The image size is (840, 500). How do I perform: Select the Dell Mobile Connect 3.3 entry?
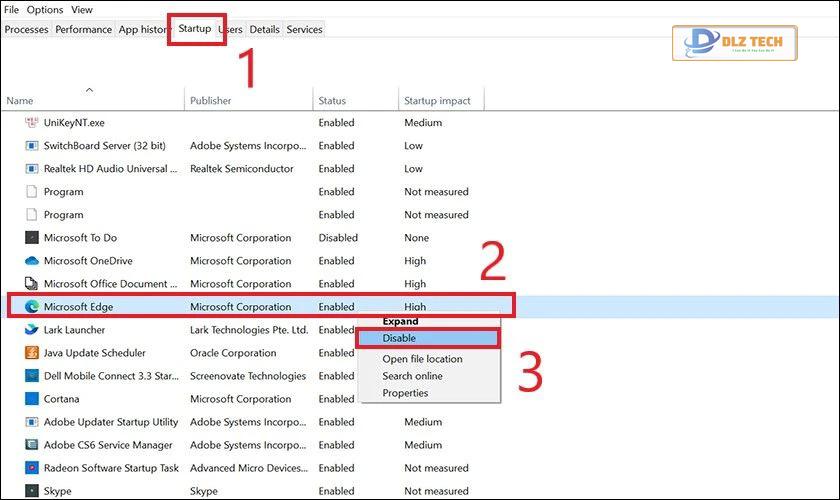[x=111, y=376]
